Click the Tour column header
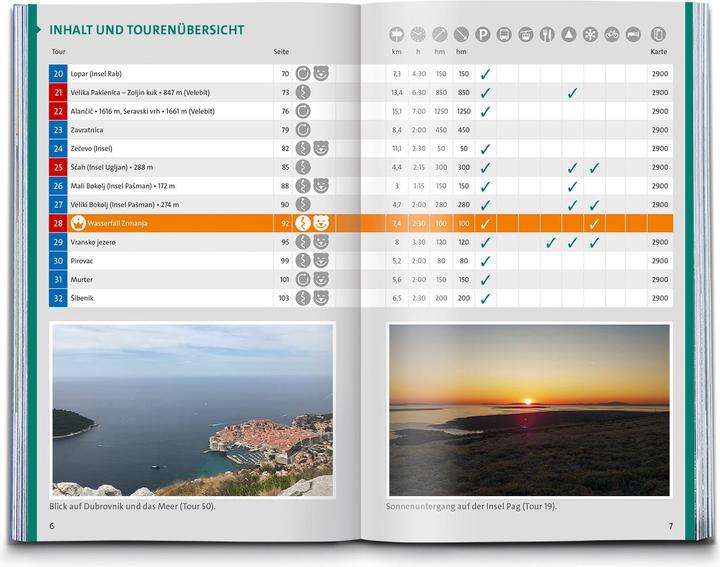 [58, 51]
